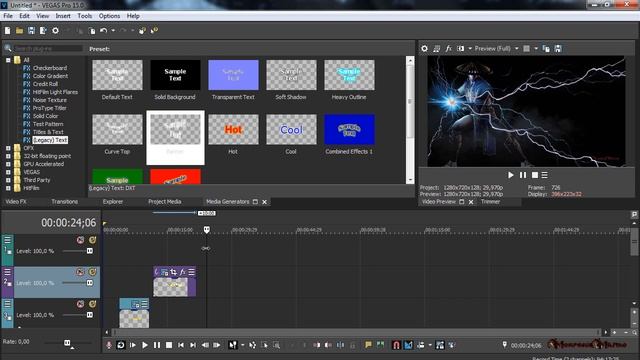The width and height of the screenshot is (640, 360).
Task: Click the Search plug-ins field
Action: tap(48, 49)
